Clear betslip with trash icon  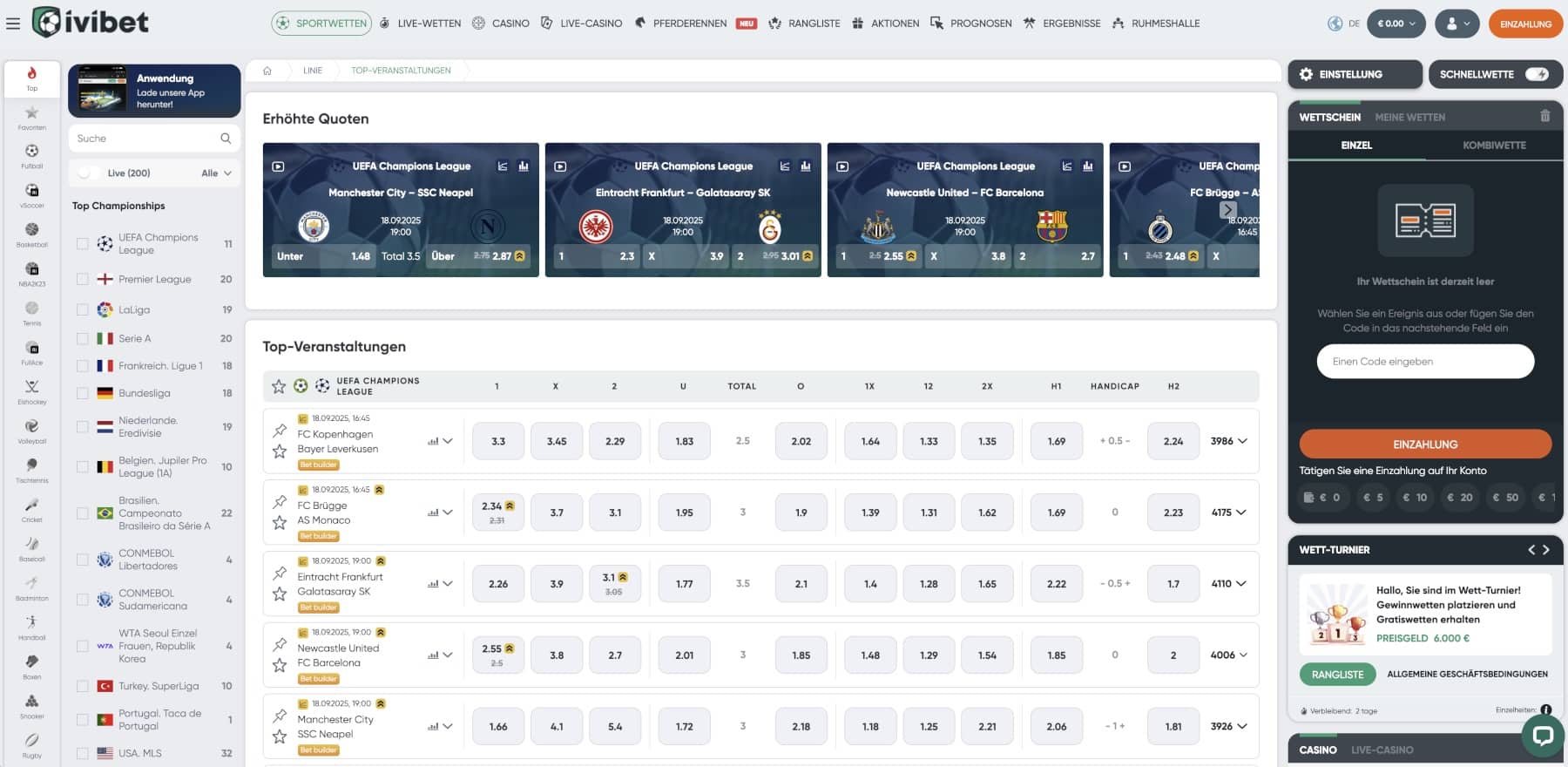point(1545,116)
